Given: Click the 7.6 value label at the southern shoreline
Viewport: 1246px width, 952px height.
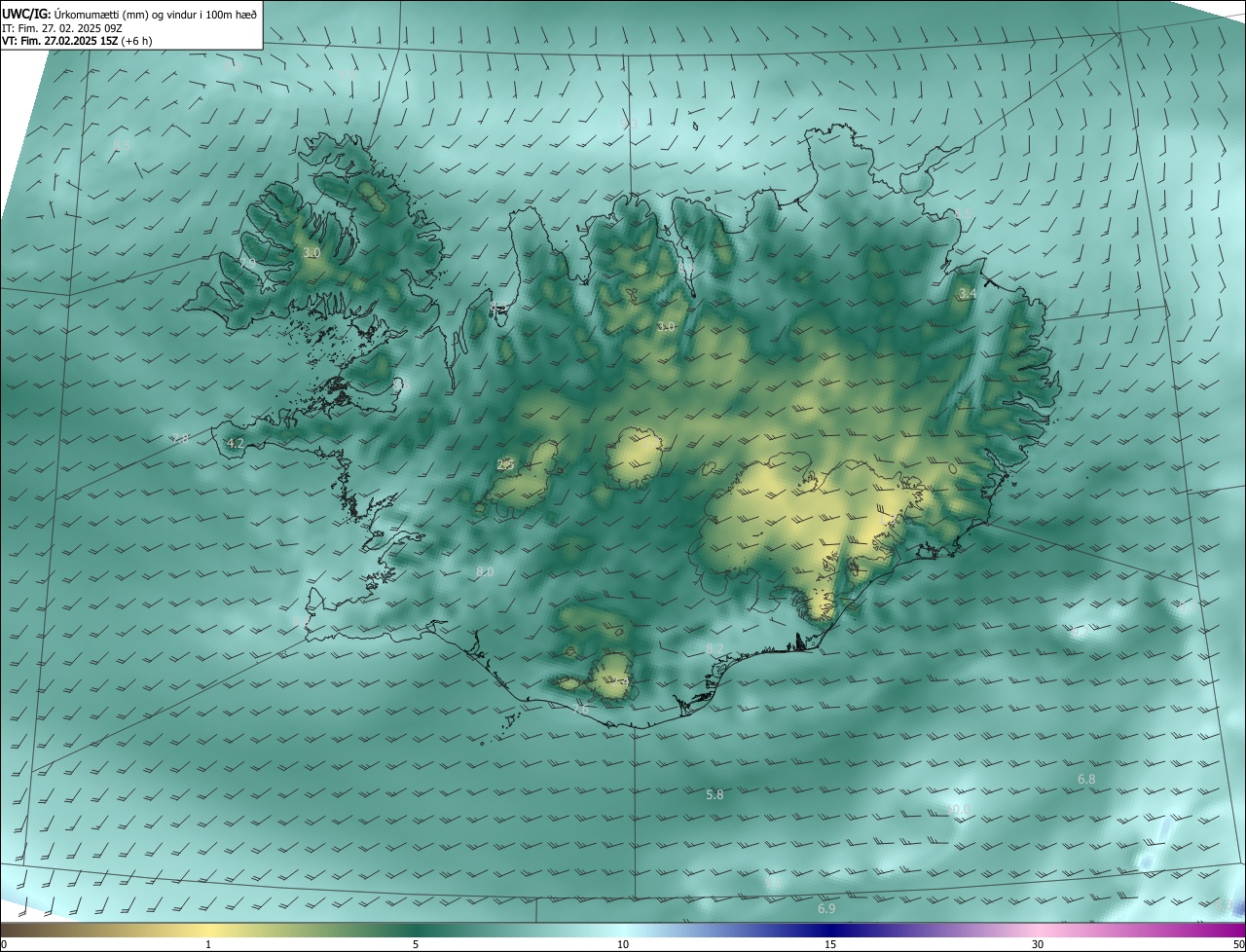Looking at the screenshot, I should click(580, 710).
